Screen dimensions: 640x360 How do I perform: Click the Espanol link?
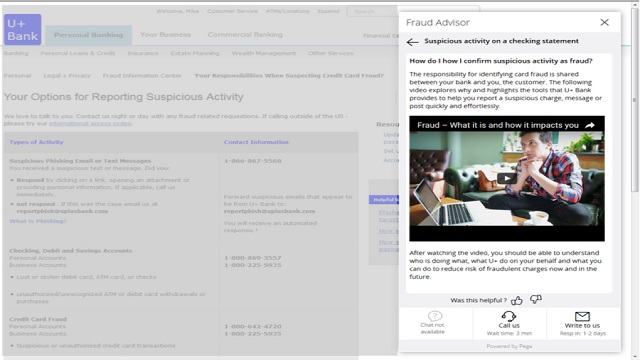coord(328,11)
